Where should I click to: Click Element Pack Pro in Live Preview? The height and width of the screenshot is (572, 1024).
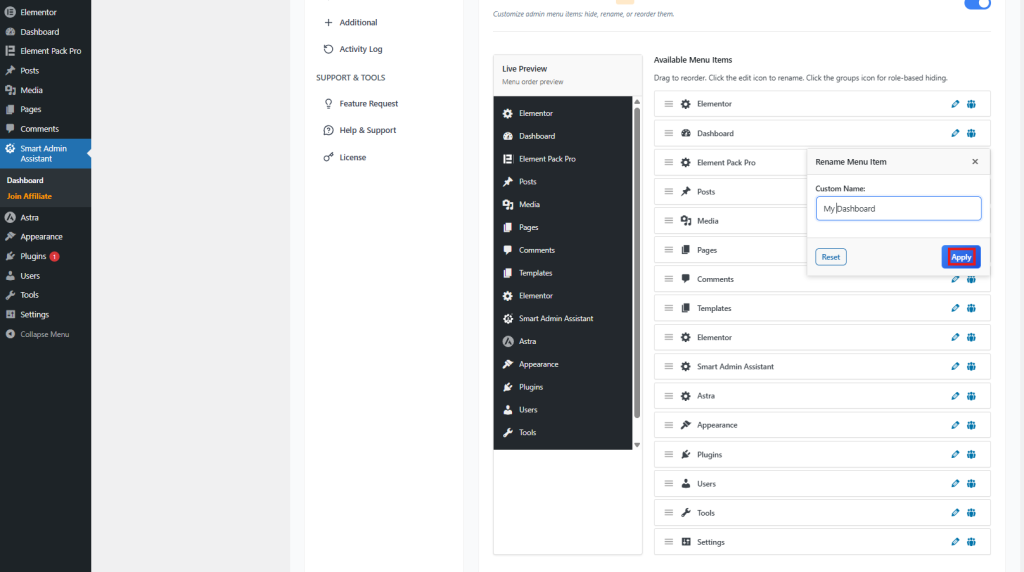pos(547,159)
